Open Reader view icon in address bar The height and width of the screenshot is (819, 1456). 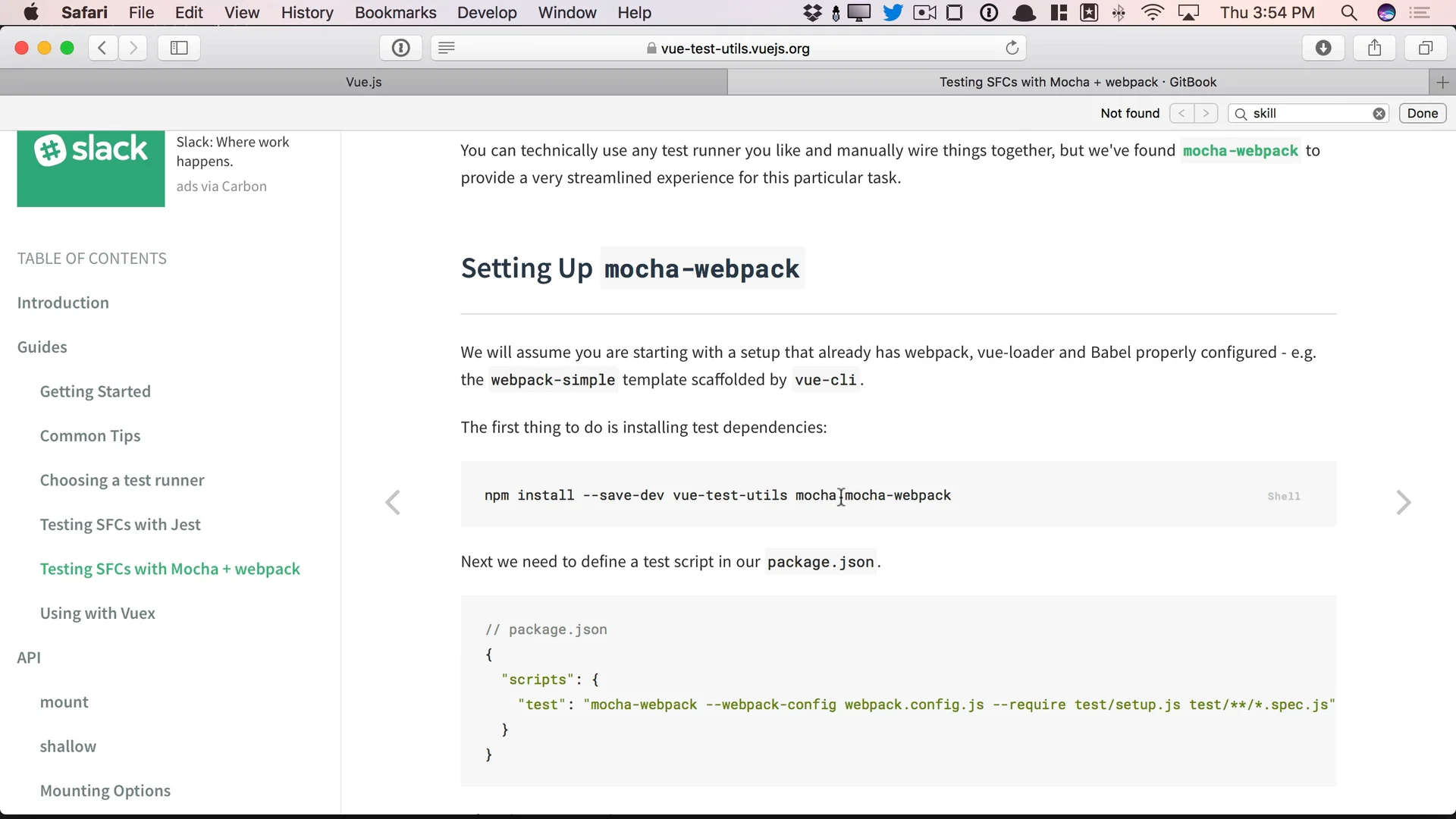447,48
